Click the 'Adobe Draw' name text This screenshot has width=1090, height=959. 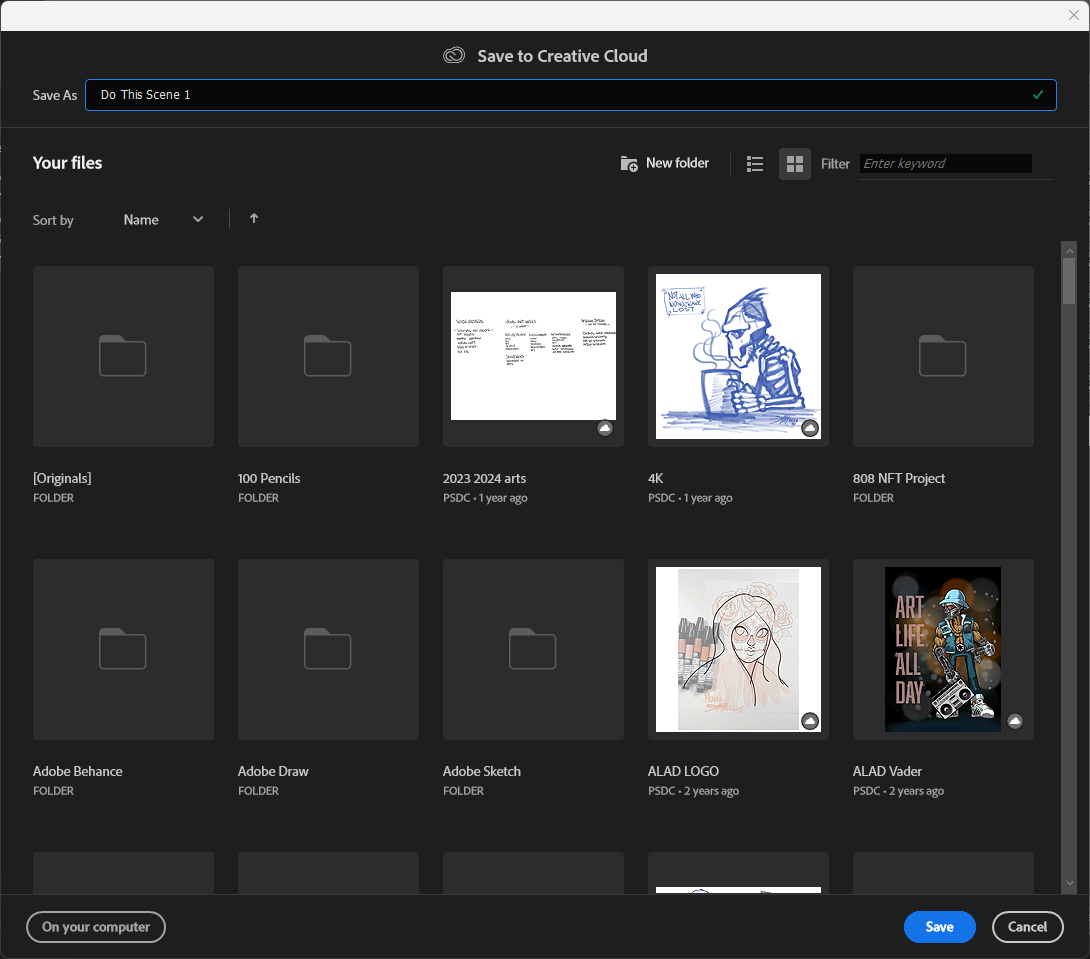tap(273, 771)
